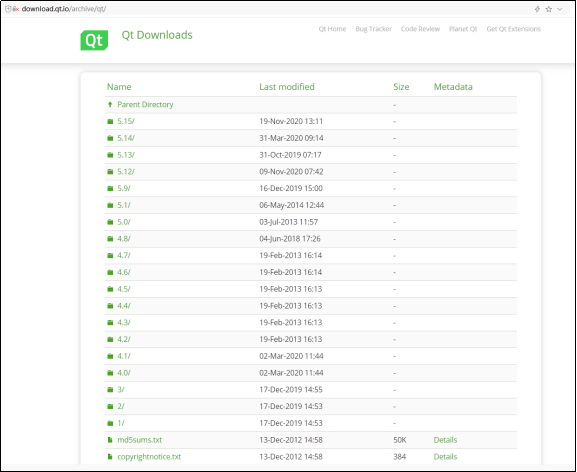Open the 1/ directory link
The height and width of the screenshot is (472, 577).
(x=121, y=423)
